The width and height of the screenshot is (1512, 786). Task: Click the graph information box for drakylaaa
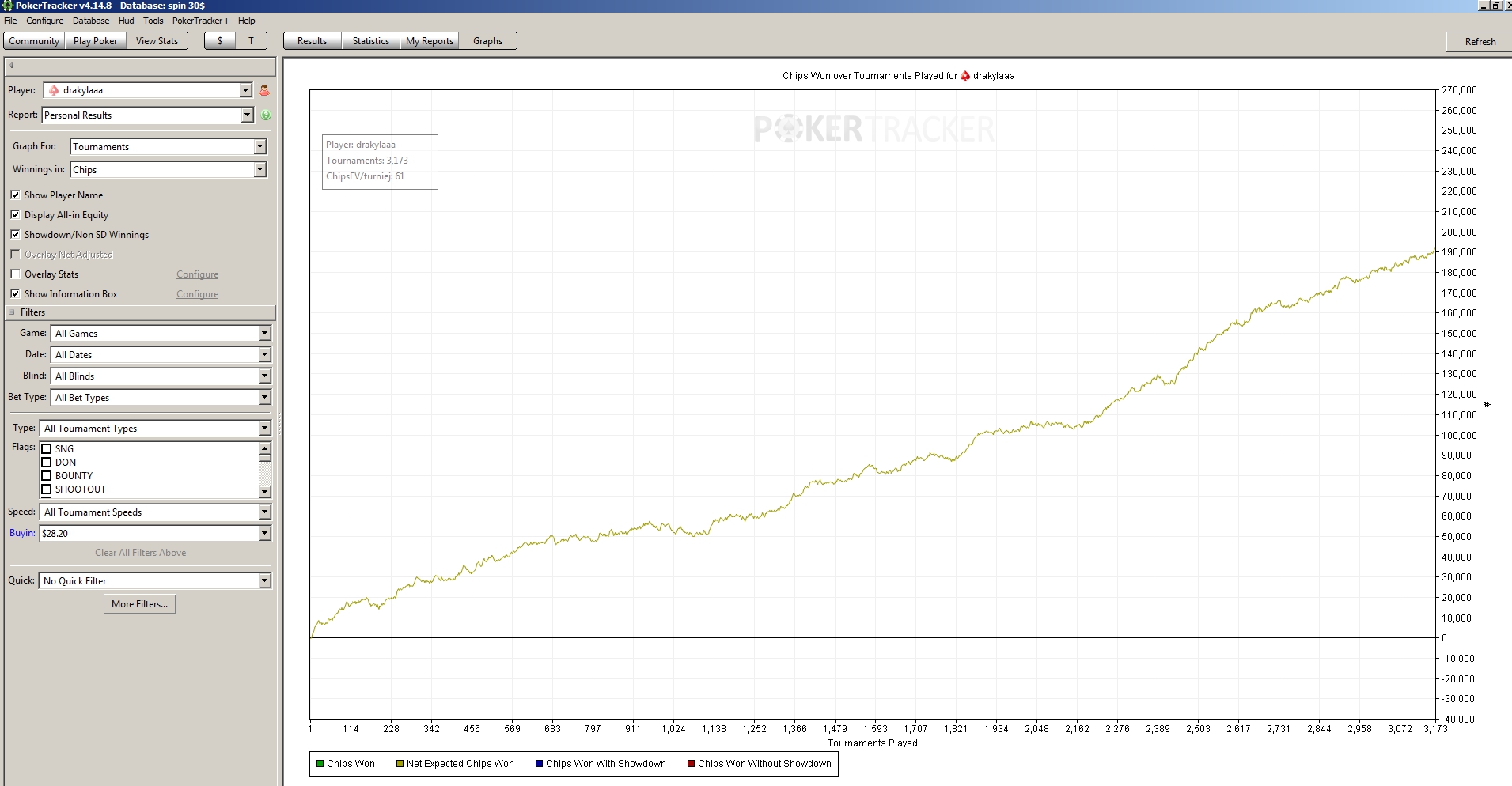pyautogui.click(x=380, y=161)
